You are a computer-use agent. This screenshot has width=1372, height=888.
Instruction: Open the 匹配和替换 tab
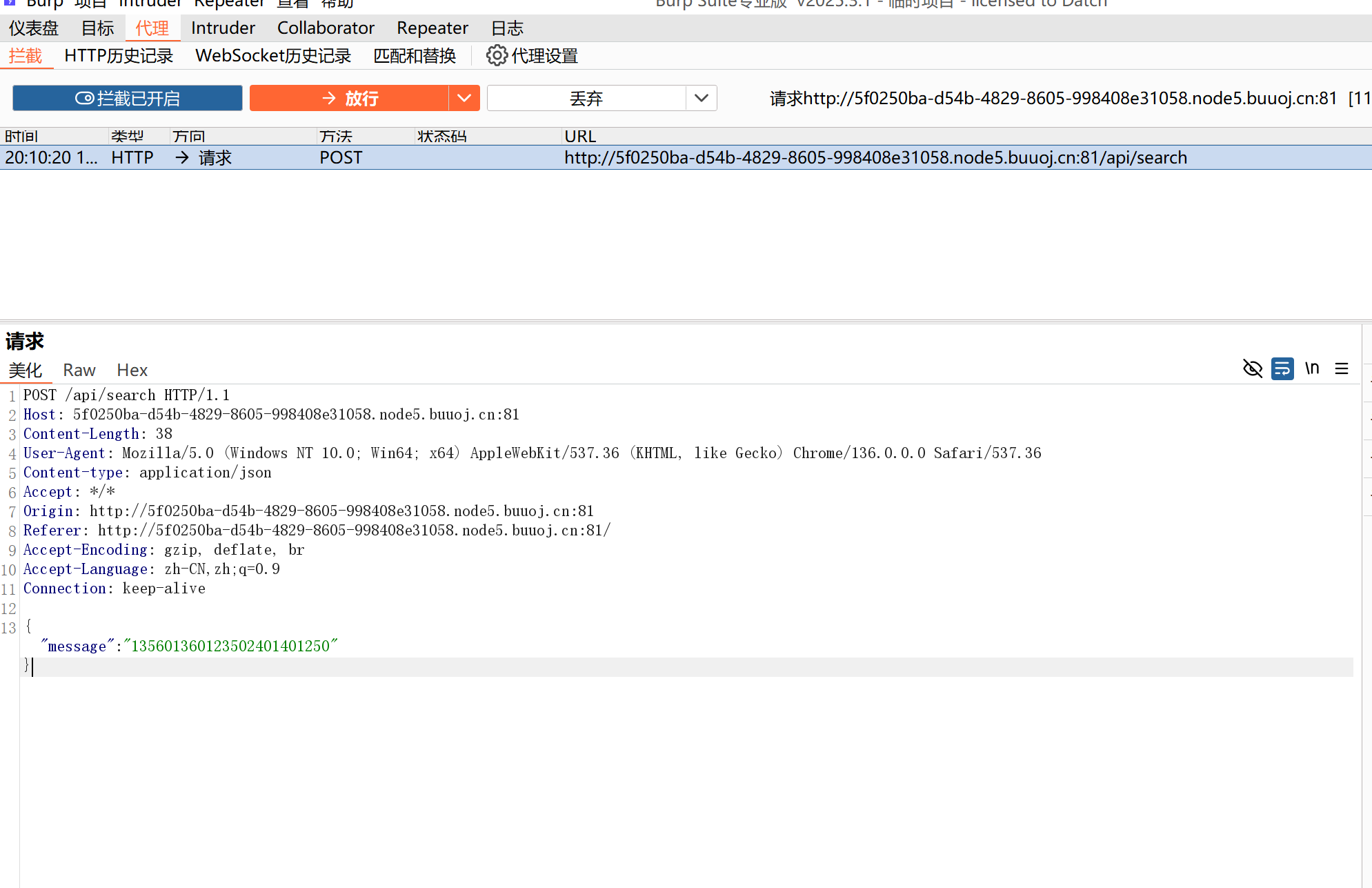tap(415, 55)
